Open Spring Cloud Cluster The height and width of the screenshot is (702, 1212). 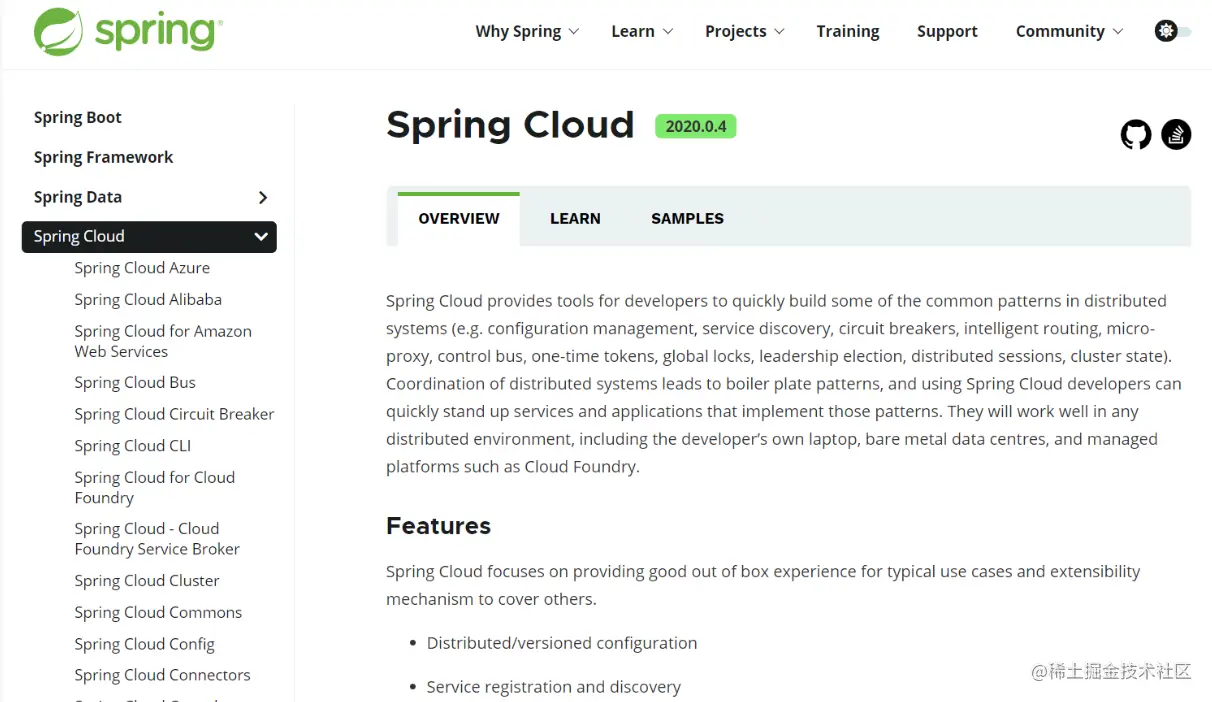pyautogui.click(x=147, y=581)
